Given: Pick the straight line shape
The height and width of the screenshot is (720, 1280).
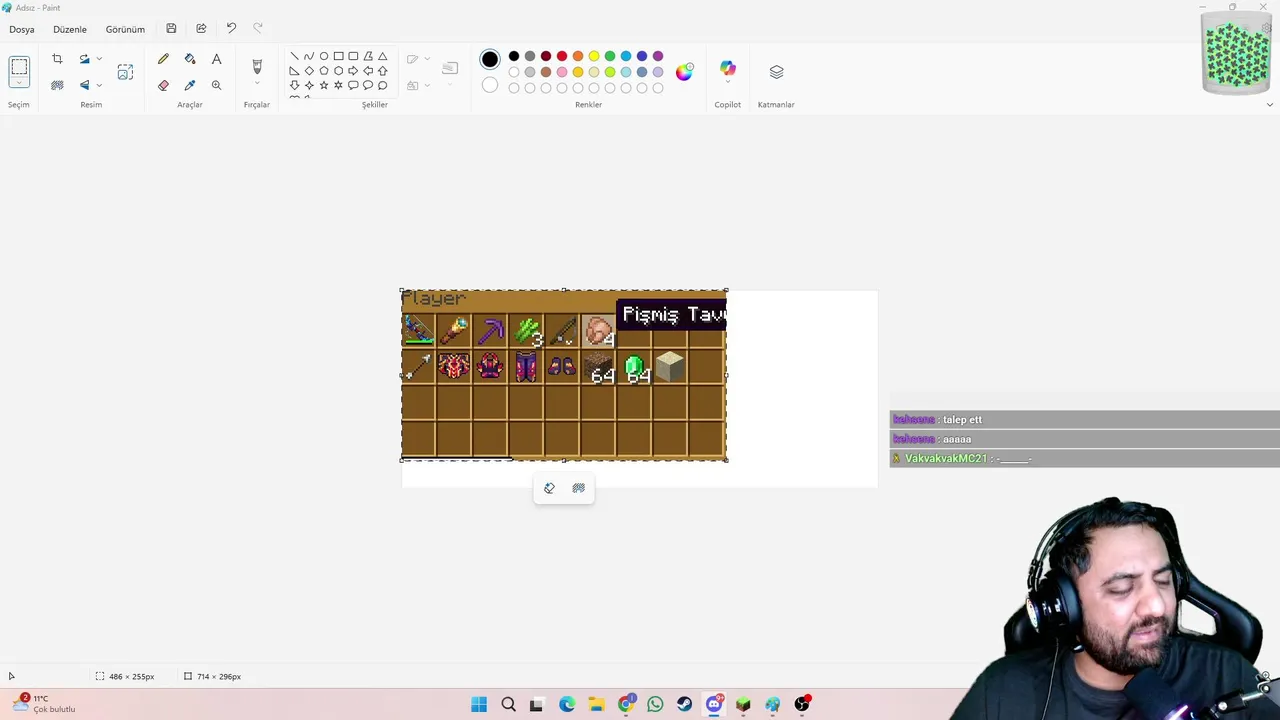Looking at the screenshot, I should click(x=294, y=56).
